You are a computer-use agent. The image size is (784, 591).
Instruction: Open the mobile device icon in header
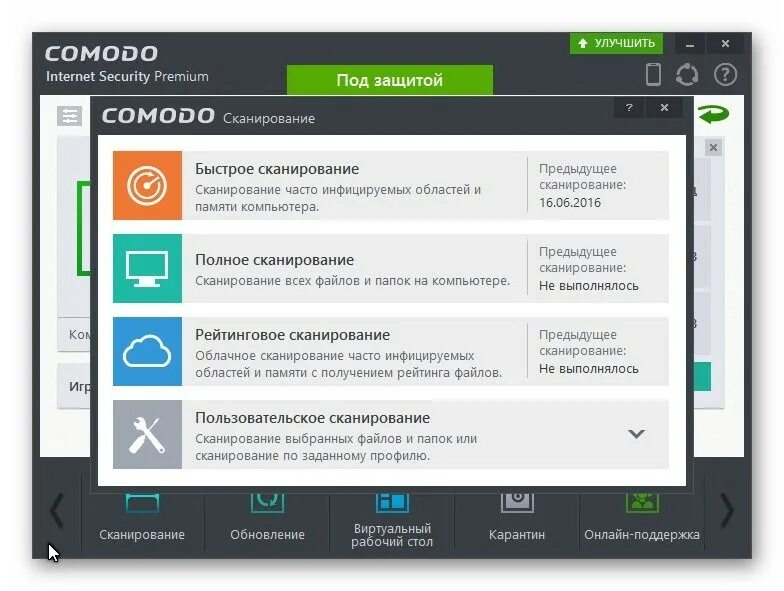point(653,75)
